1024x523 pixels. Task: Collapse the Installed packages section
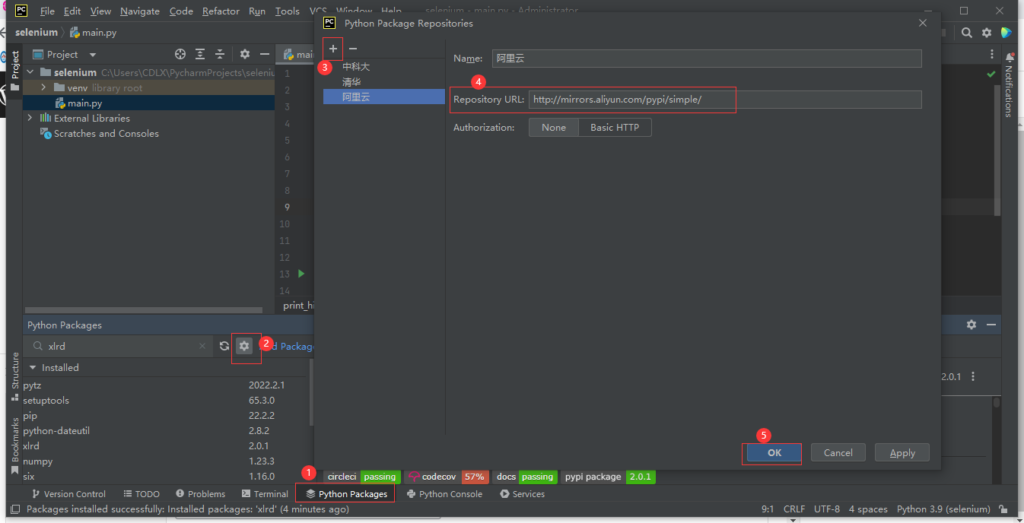click(32, 368)
